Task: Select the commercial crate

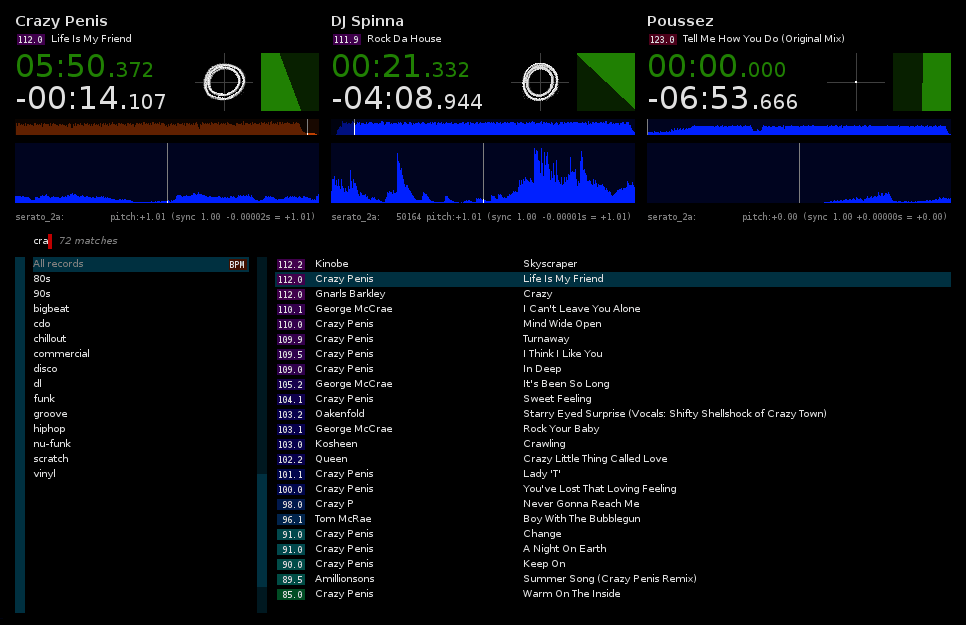Action: [140, 354]
